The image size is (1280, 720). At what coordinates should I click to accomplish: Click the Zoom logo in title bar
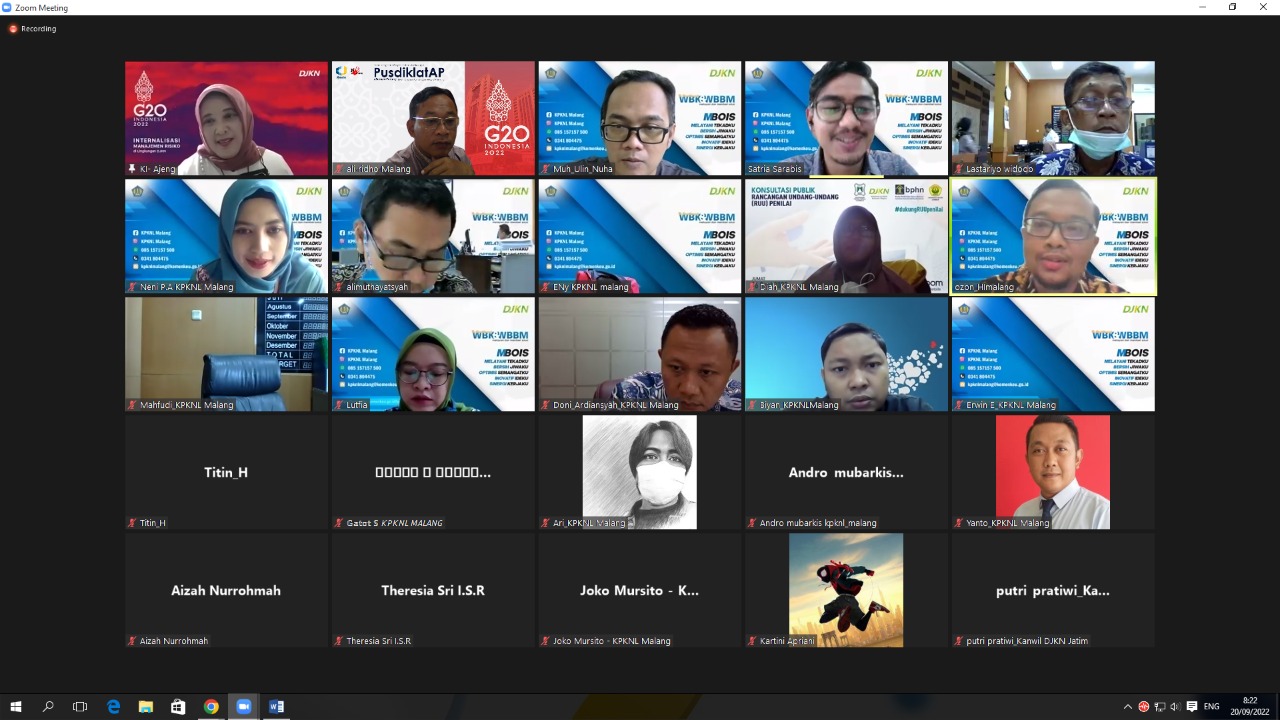[7, 7]
